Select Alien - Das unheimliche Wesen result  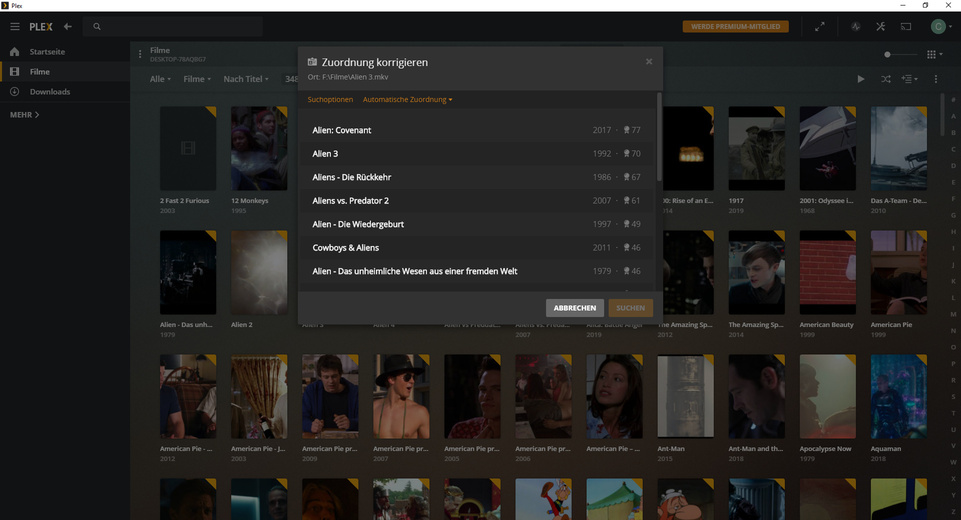(x=476, y=271)
